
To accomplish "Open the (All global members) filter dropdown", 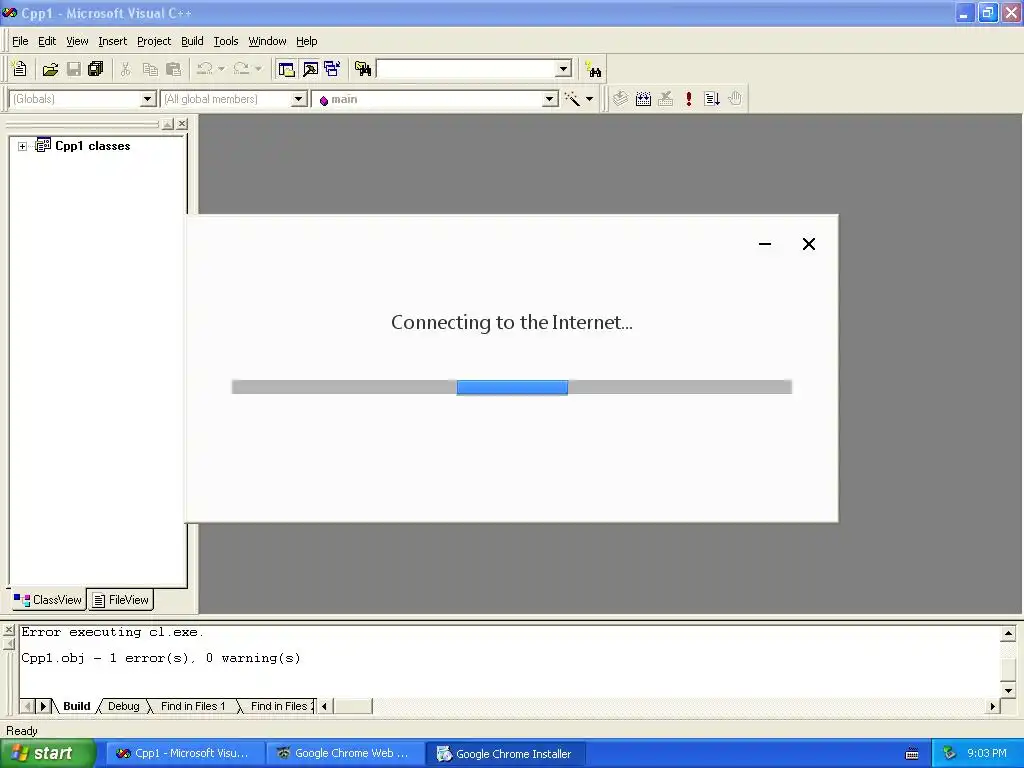I will tap(298, 99).
